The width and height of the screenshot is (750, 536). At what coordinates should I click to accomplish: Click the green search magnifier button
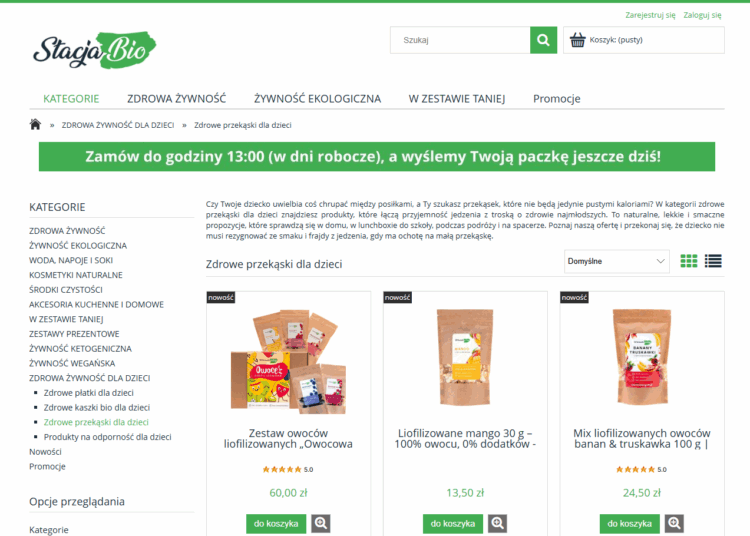pos(543,40)
